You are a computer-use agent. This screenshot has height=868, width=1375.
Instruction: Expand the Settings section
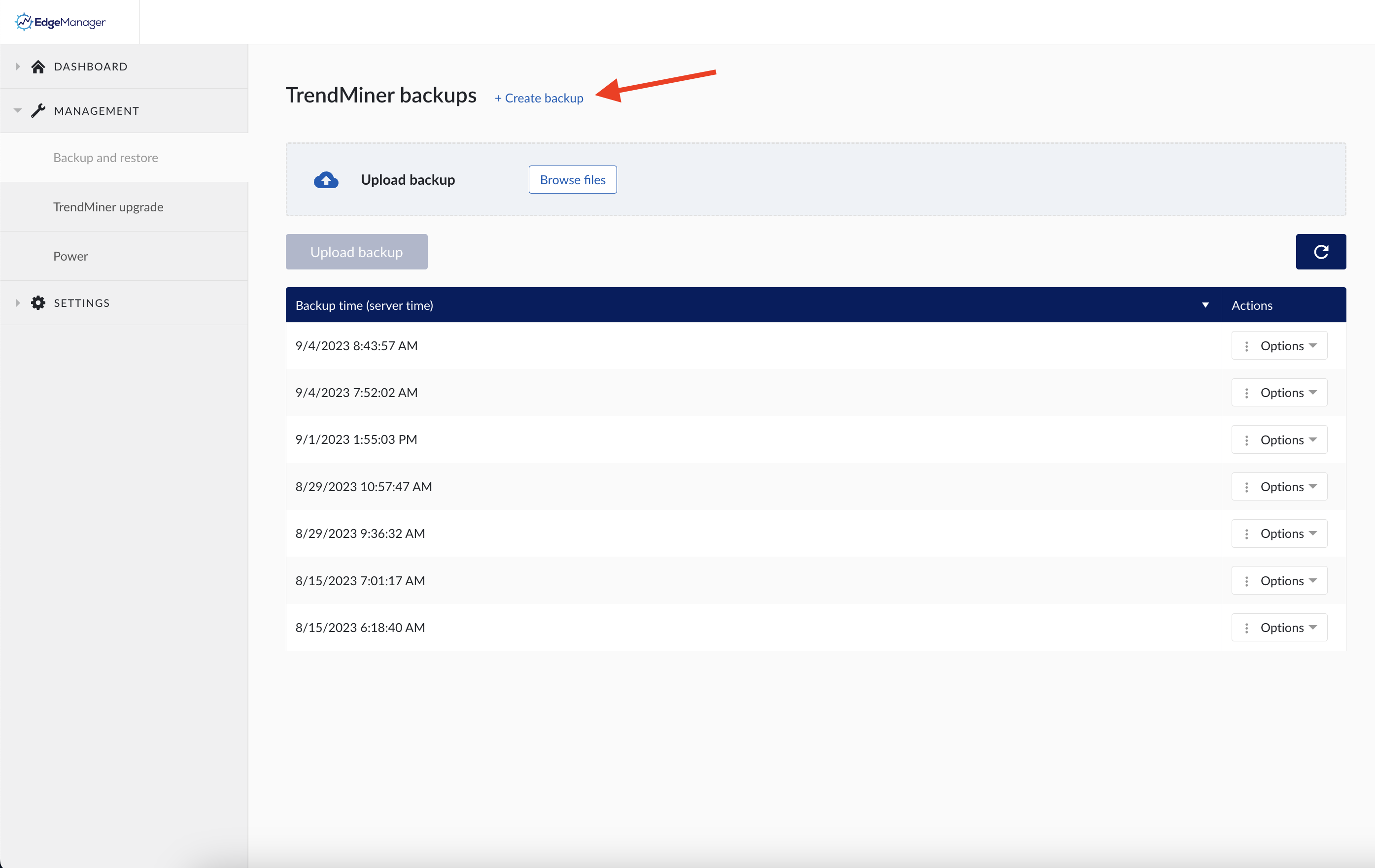(17, 302)
